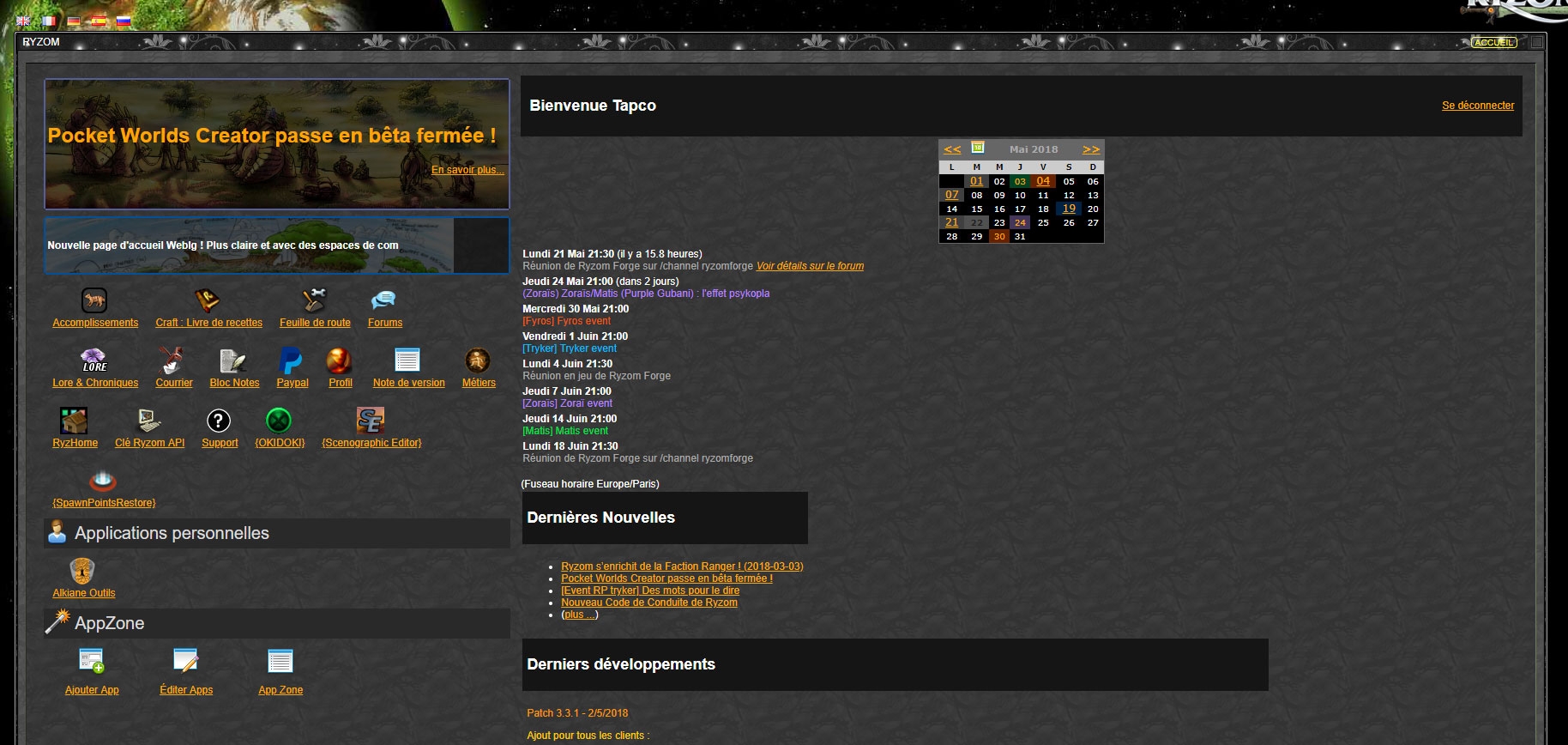Viewport: 1568px width, 745px height.
Task: Open the OKIDOKI green icon
Action: click(279, 421)
